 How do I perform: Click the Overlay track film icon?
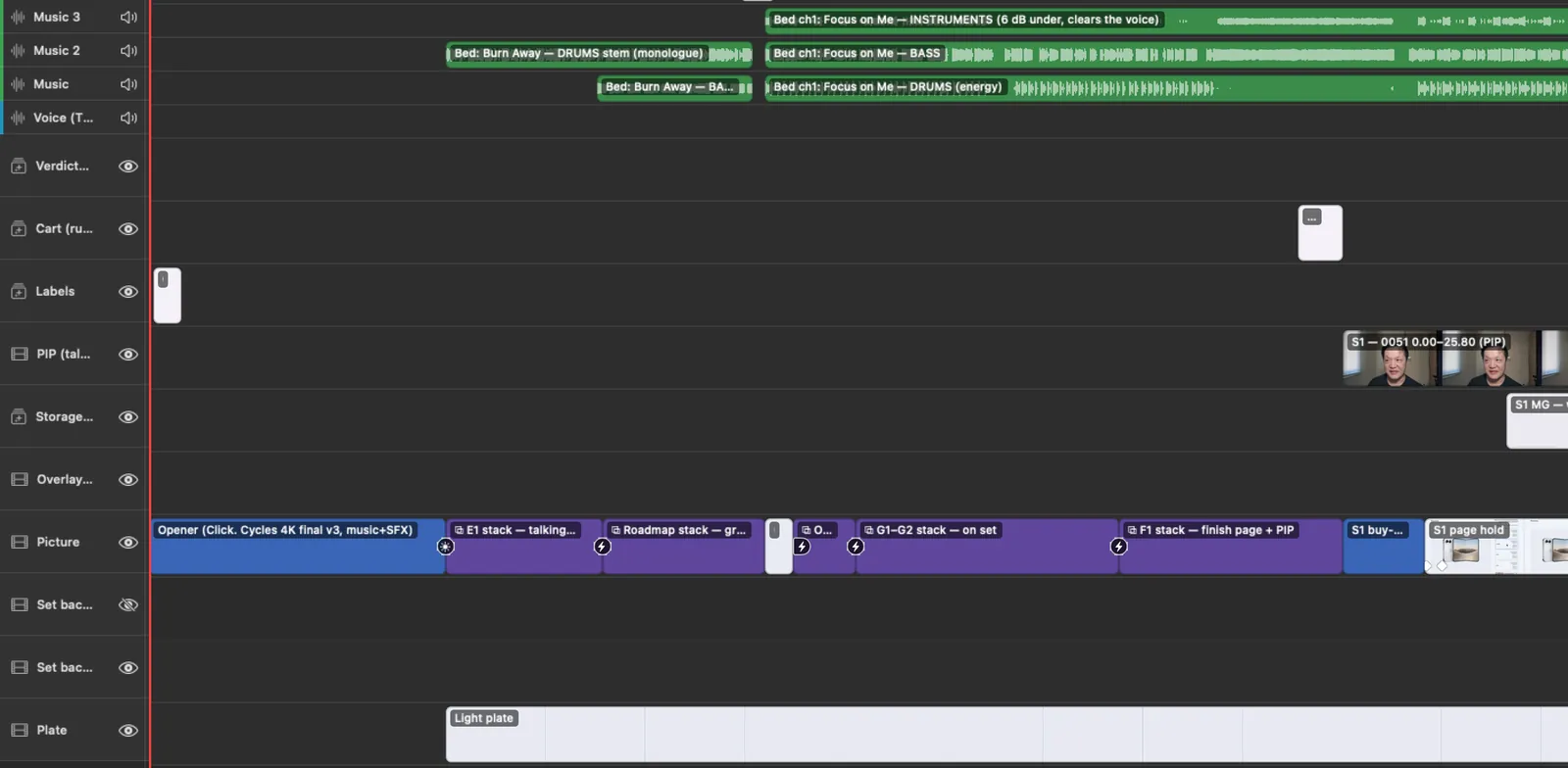(x=19, y=479)
